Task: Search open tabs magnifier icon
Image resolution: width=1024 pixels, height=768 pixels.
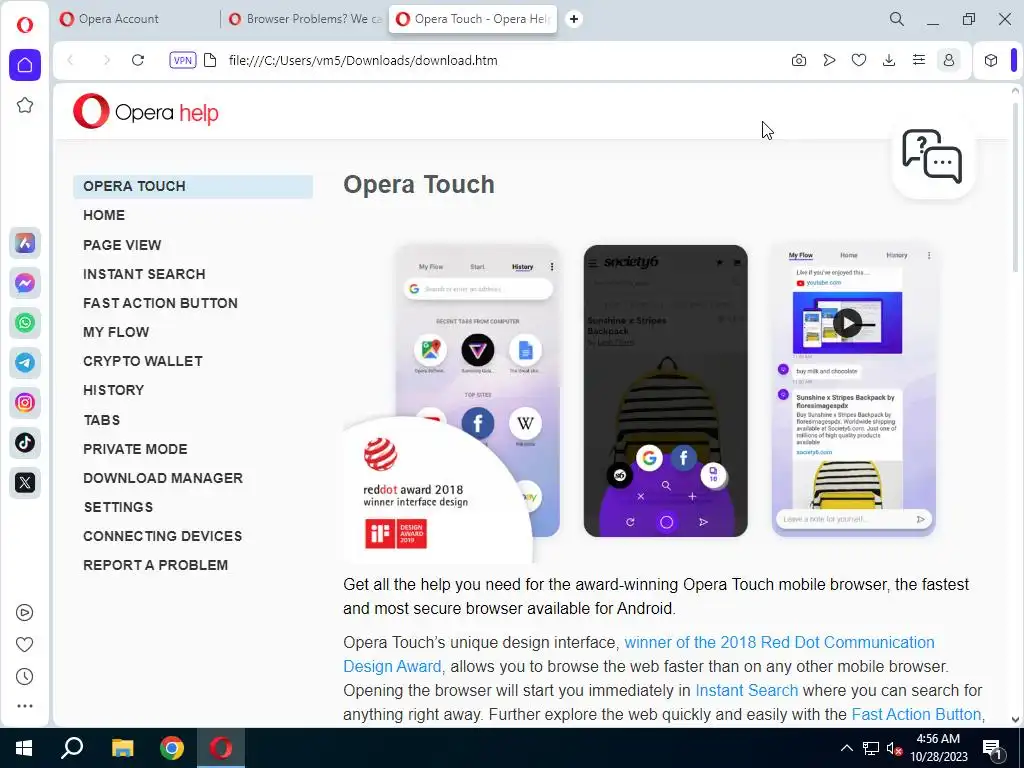Action: pos(897,19)
